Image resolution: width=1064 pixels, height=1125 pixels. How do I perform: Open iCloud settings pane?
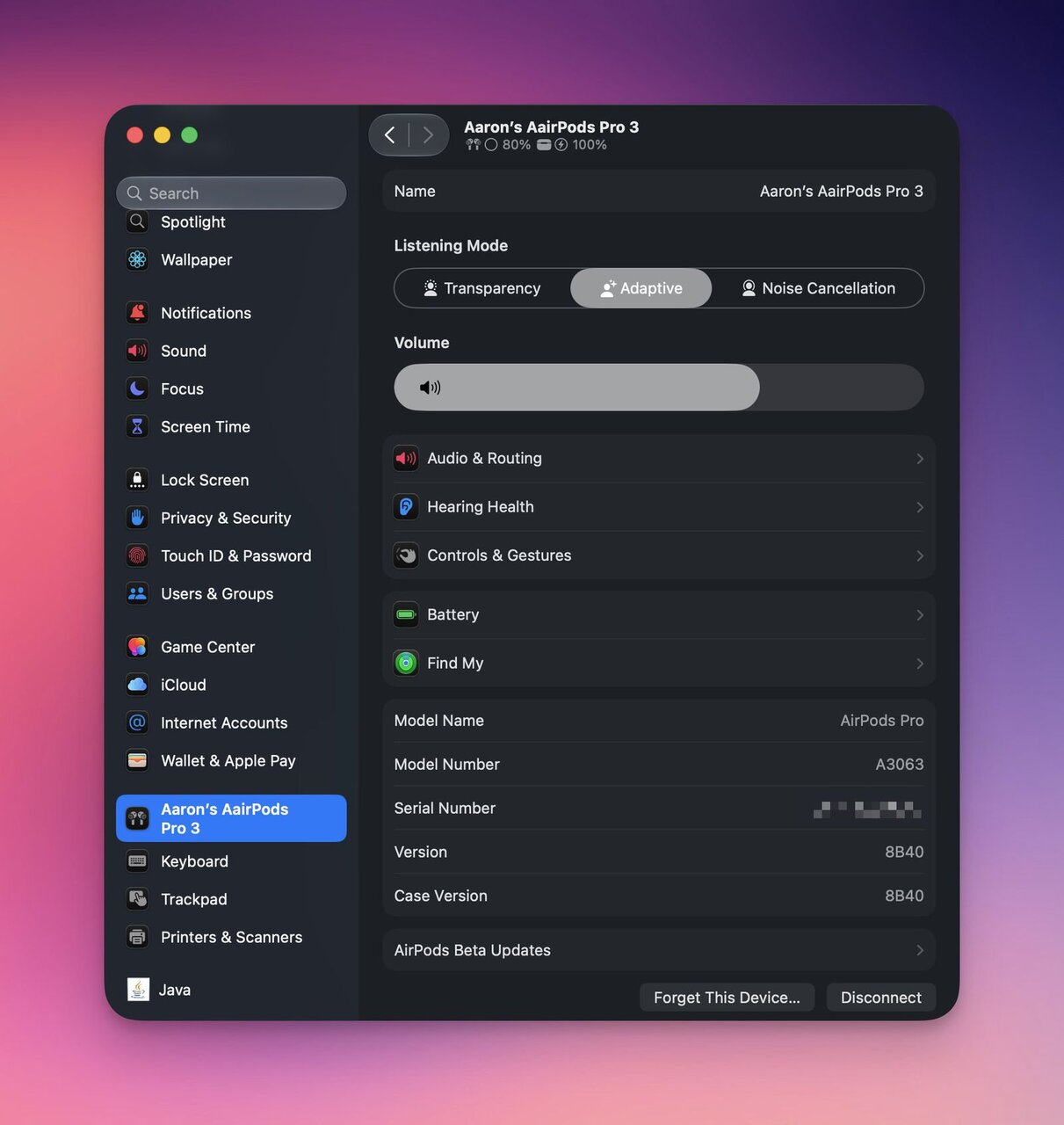point(231,685)
